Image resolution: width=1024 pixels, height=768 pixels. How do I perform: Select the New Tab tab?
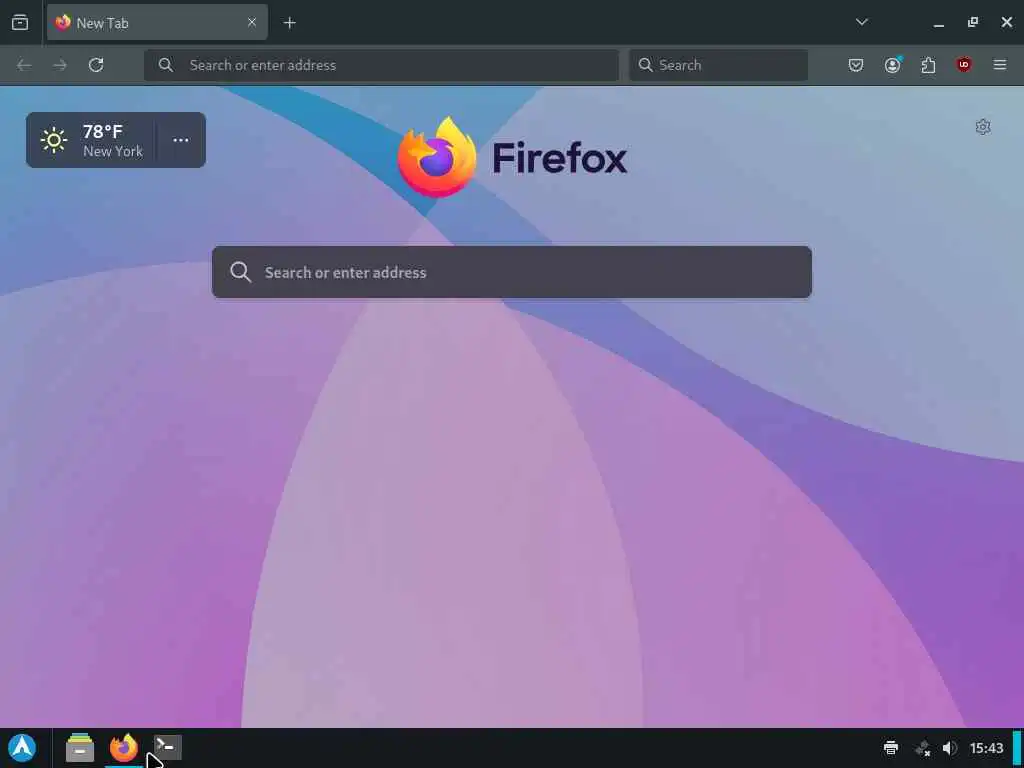157,23
